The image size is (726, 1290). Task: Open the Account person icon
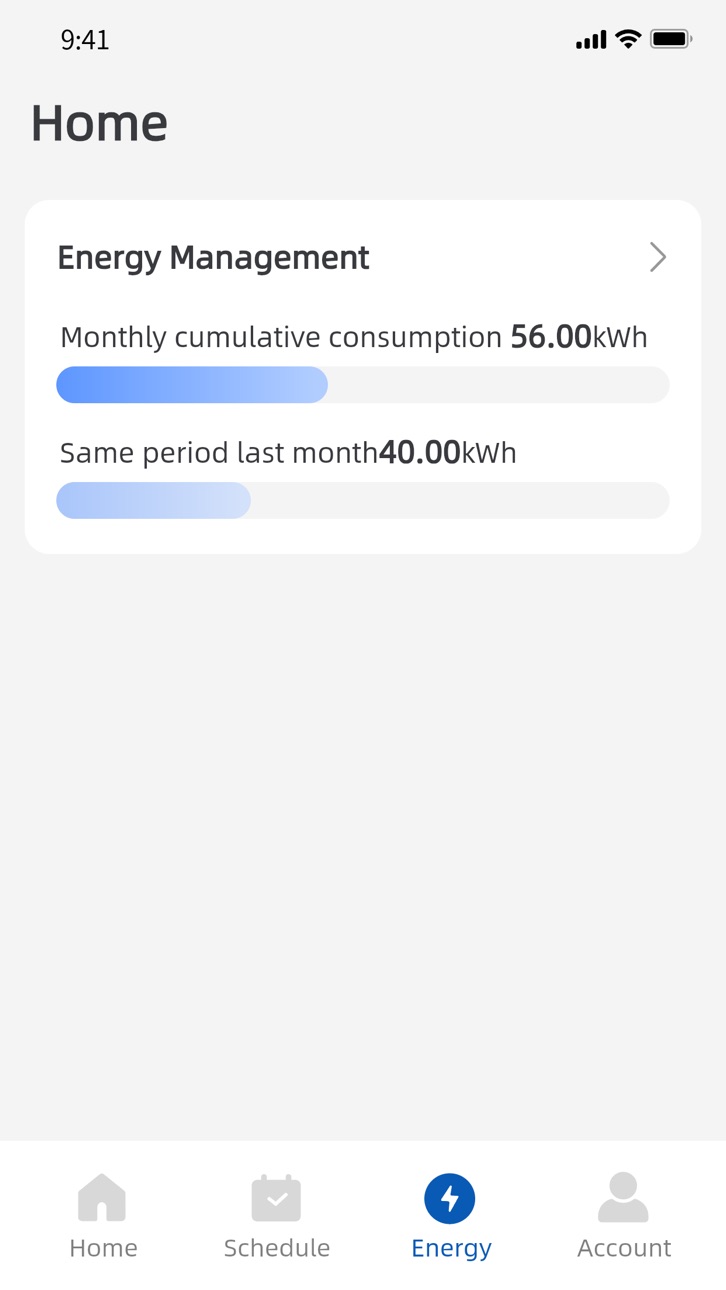point(623,1197)
